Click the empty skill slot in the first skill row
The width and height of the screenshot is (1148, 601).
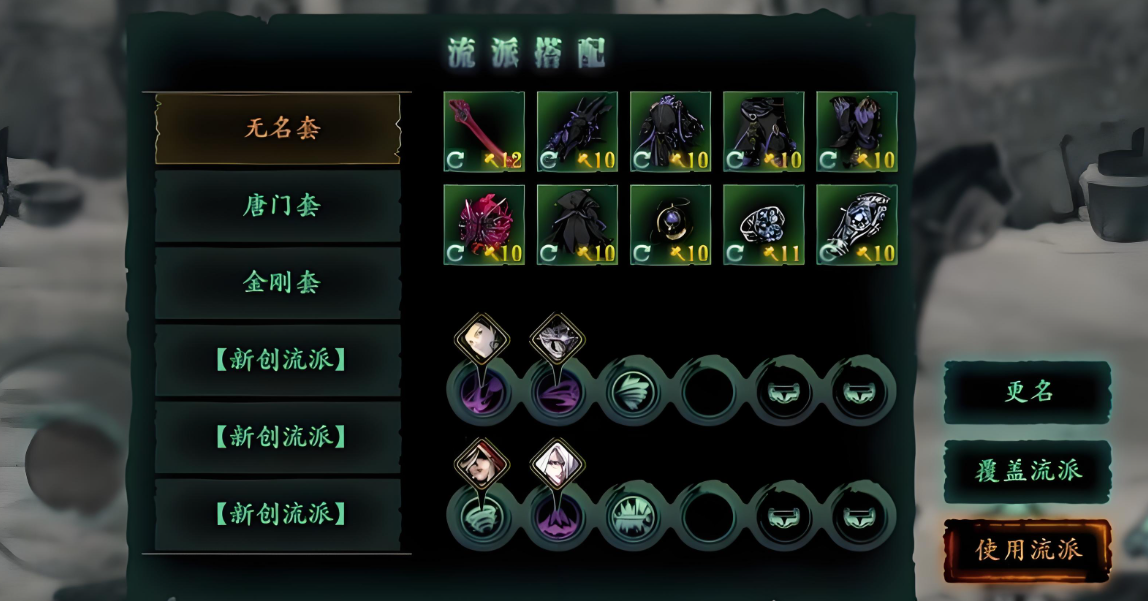pos(708,392)
